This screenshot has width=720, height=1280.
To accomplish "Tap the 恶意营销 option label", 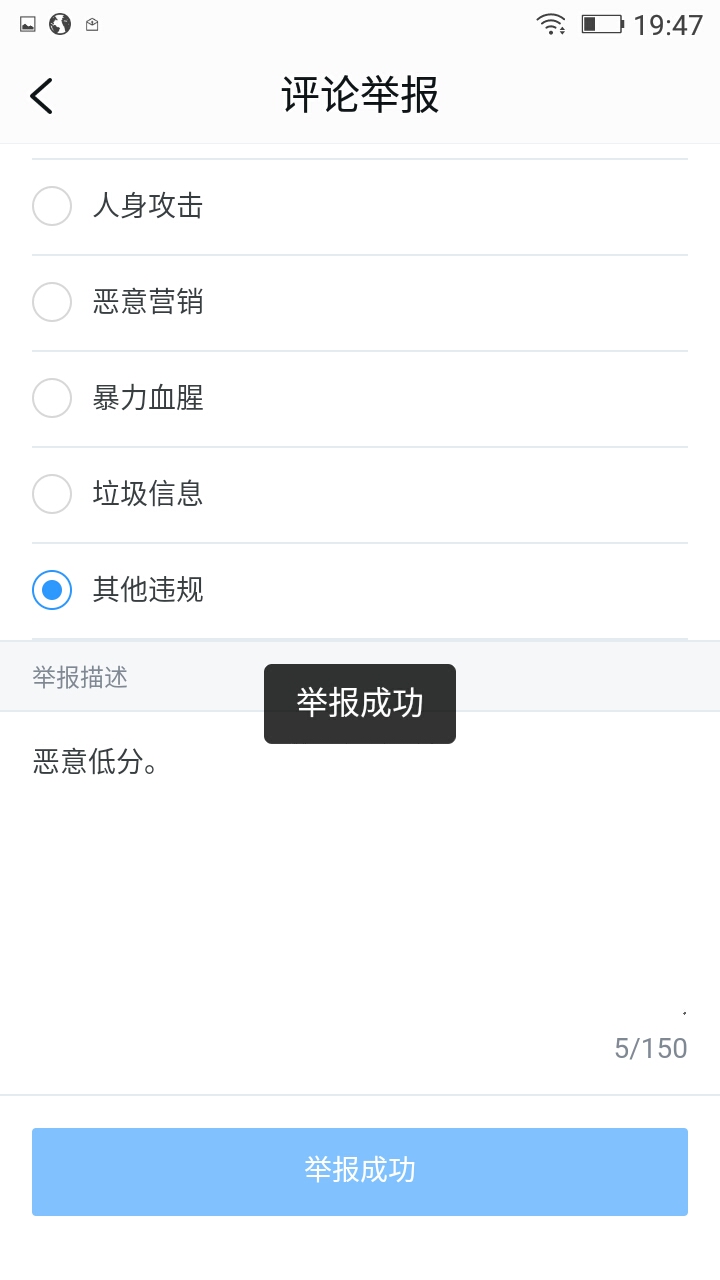I will [x=148, y=302].
